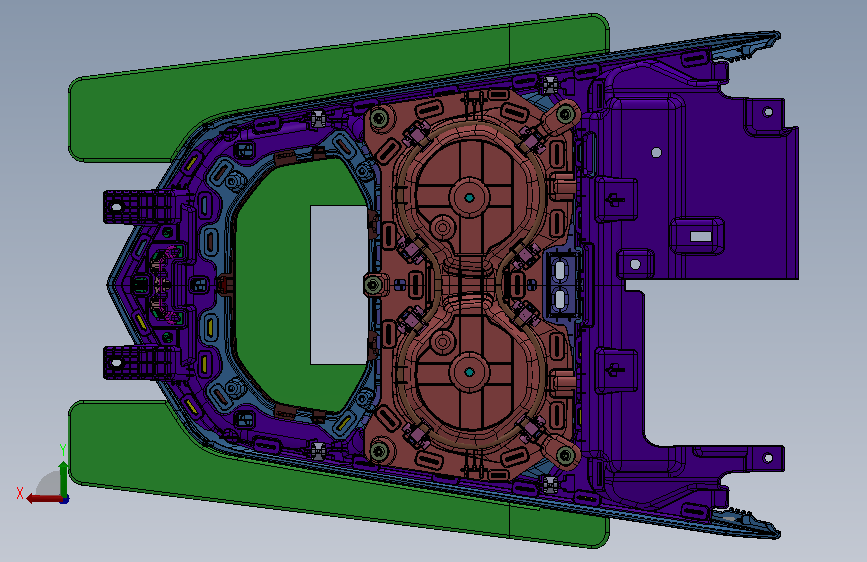Select the blue twin-slot connector beside the cup holders

coord(561,285)
